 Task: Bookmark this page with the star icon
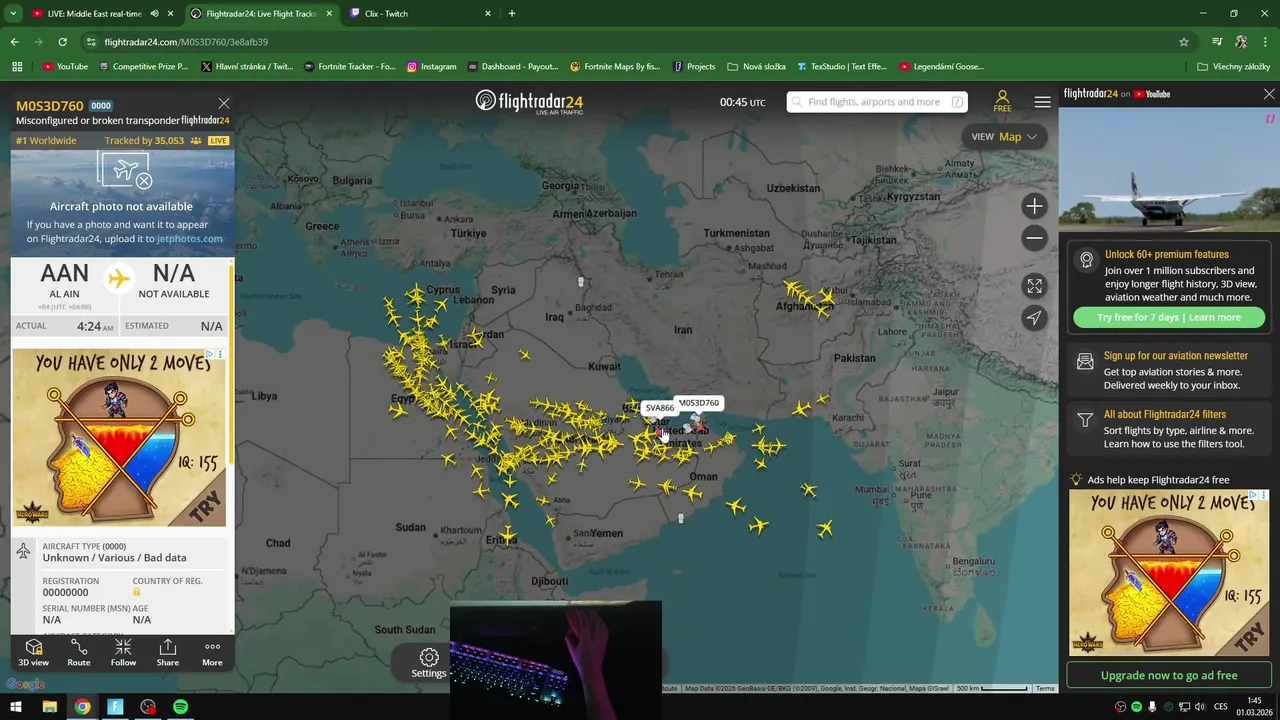(x=1184, y=42)
